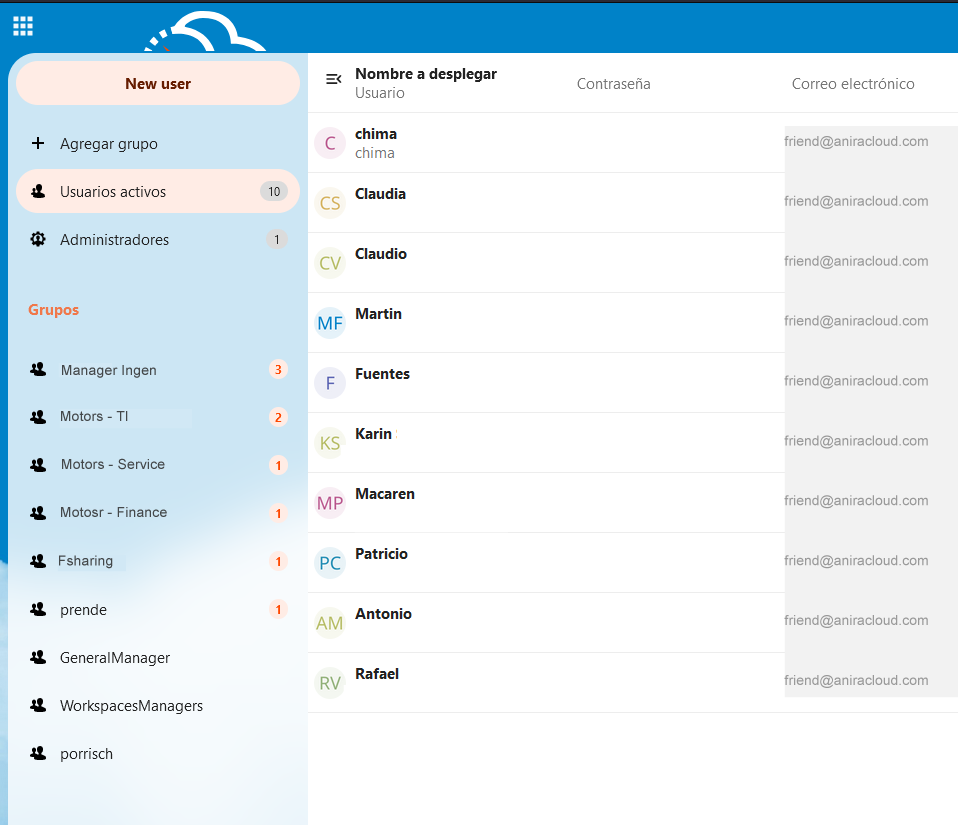Select the GeneralManager group
The height and width of the screenshot is (825, 958).
pyautogui.click(x=115, y=658)
